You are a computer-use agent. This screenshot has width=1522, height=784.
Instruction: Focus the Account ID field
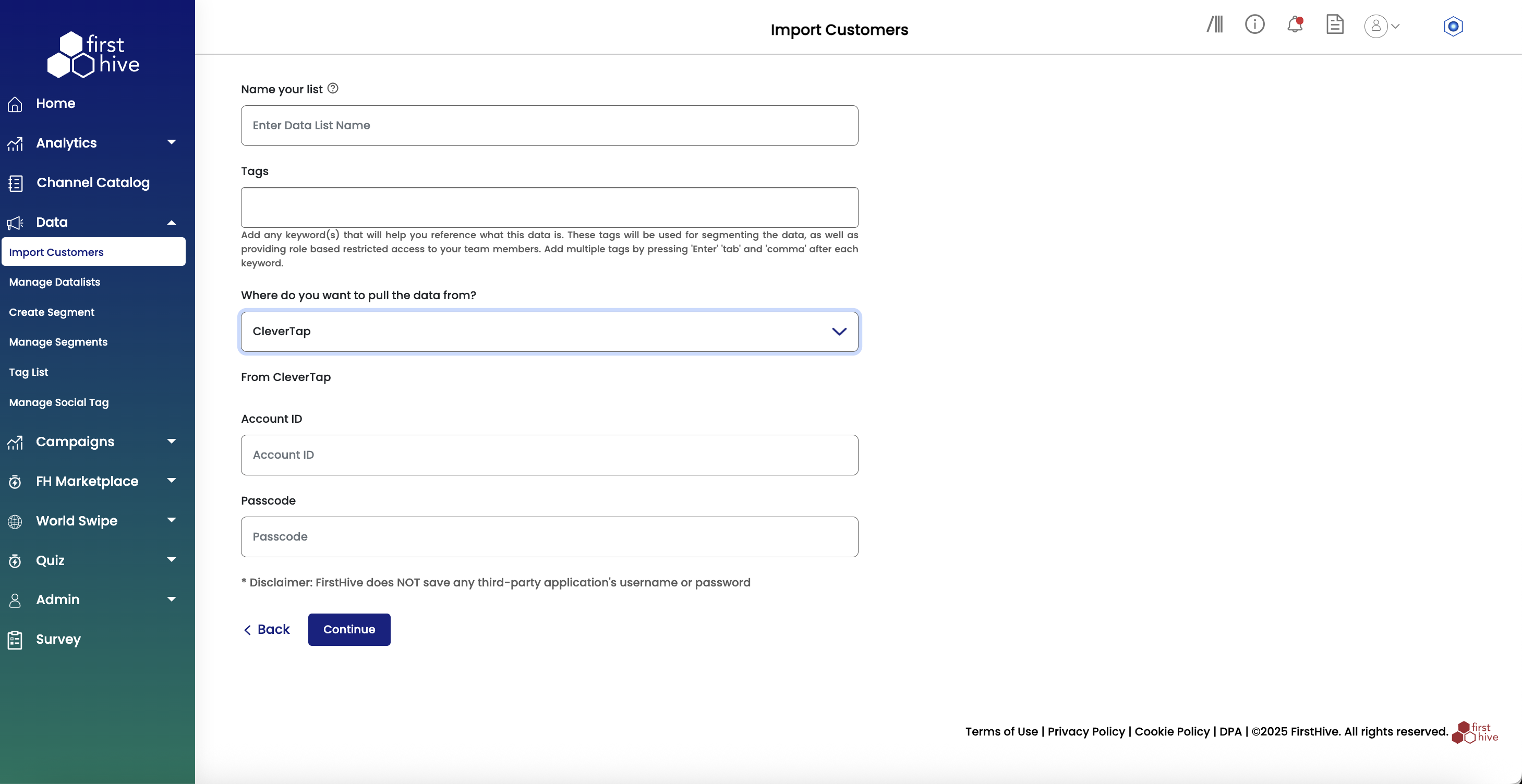click(549, 455)
